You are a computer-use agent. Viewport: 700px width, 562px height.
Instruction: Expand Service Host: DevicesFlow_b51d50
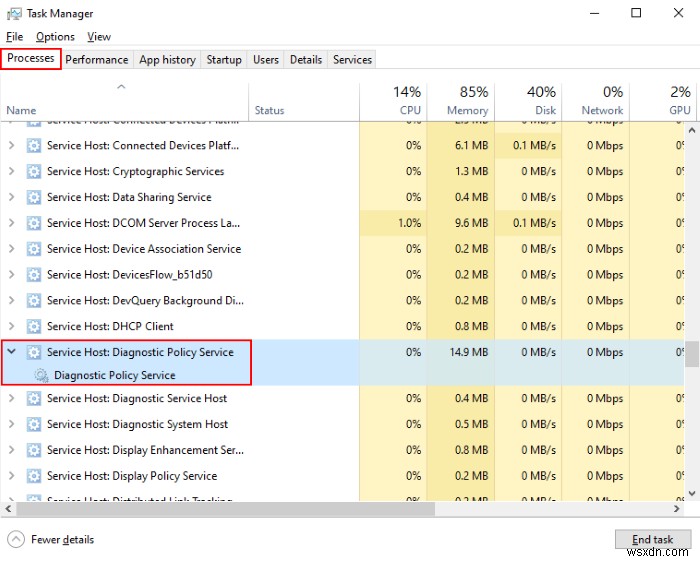pyautogui.click(x=12, y=275)
